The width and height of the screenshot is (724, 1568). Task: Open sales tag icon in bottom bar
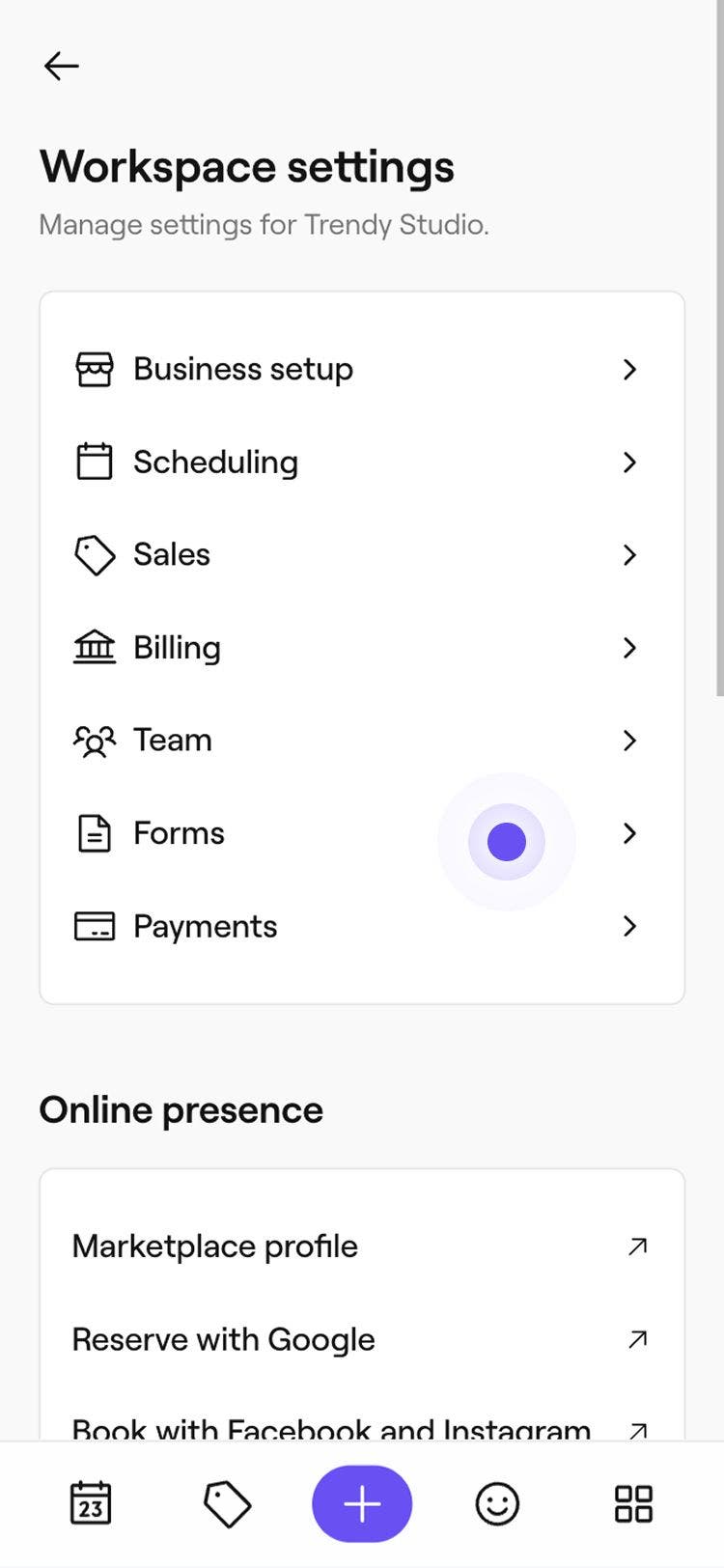[x=227, y=1503]
